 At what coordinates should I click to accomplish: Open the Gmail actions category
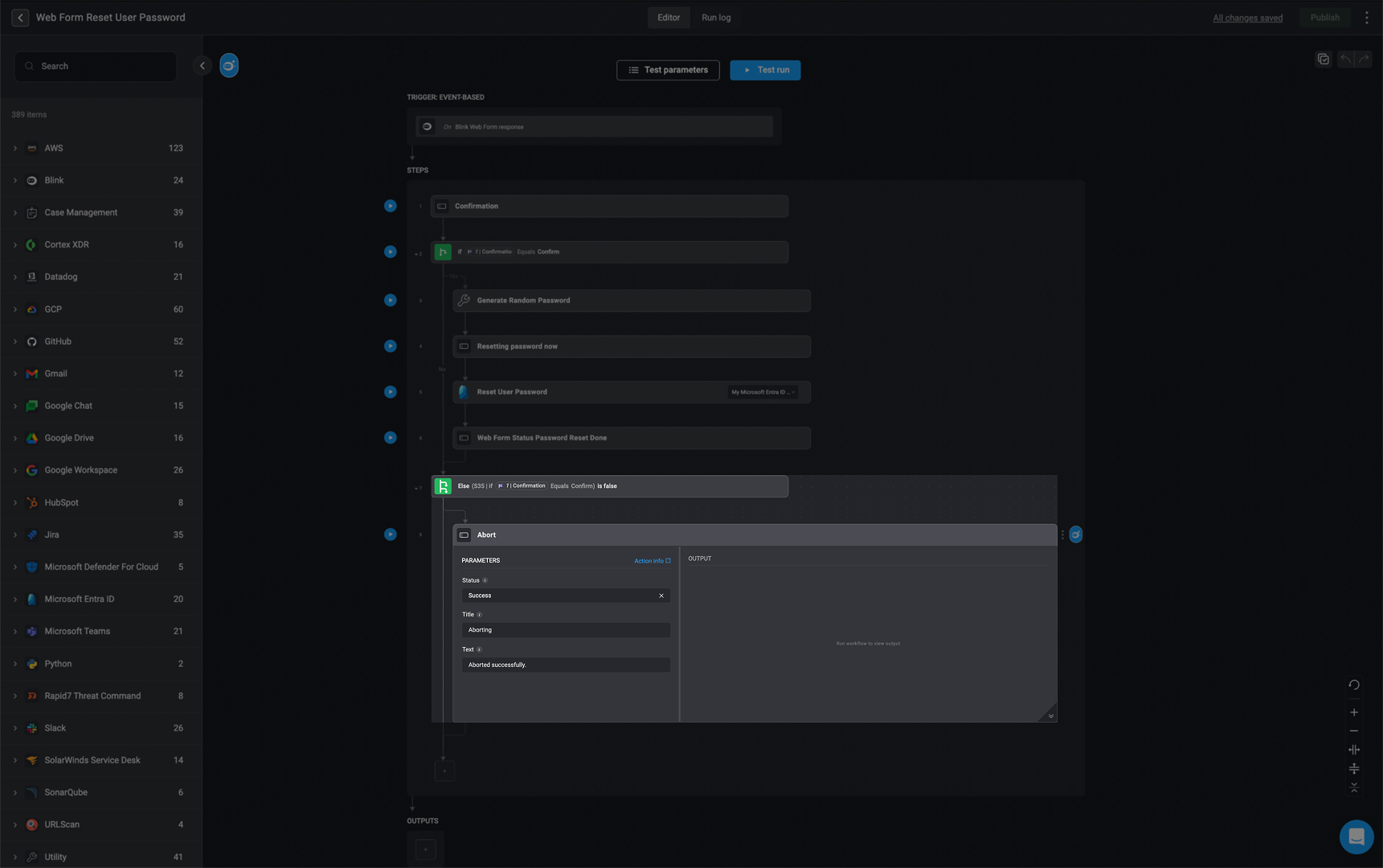(101, 374)
